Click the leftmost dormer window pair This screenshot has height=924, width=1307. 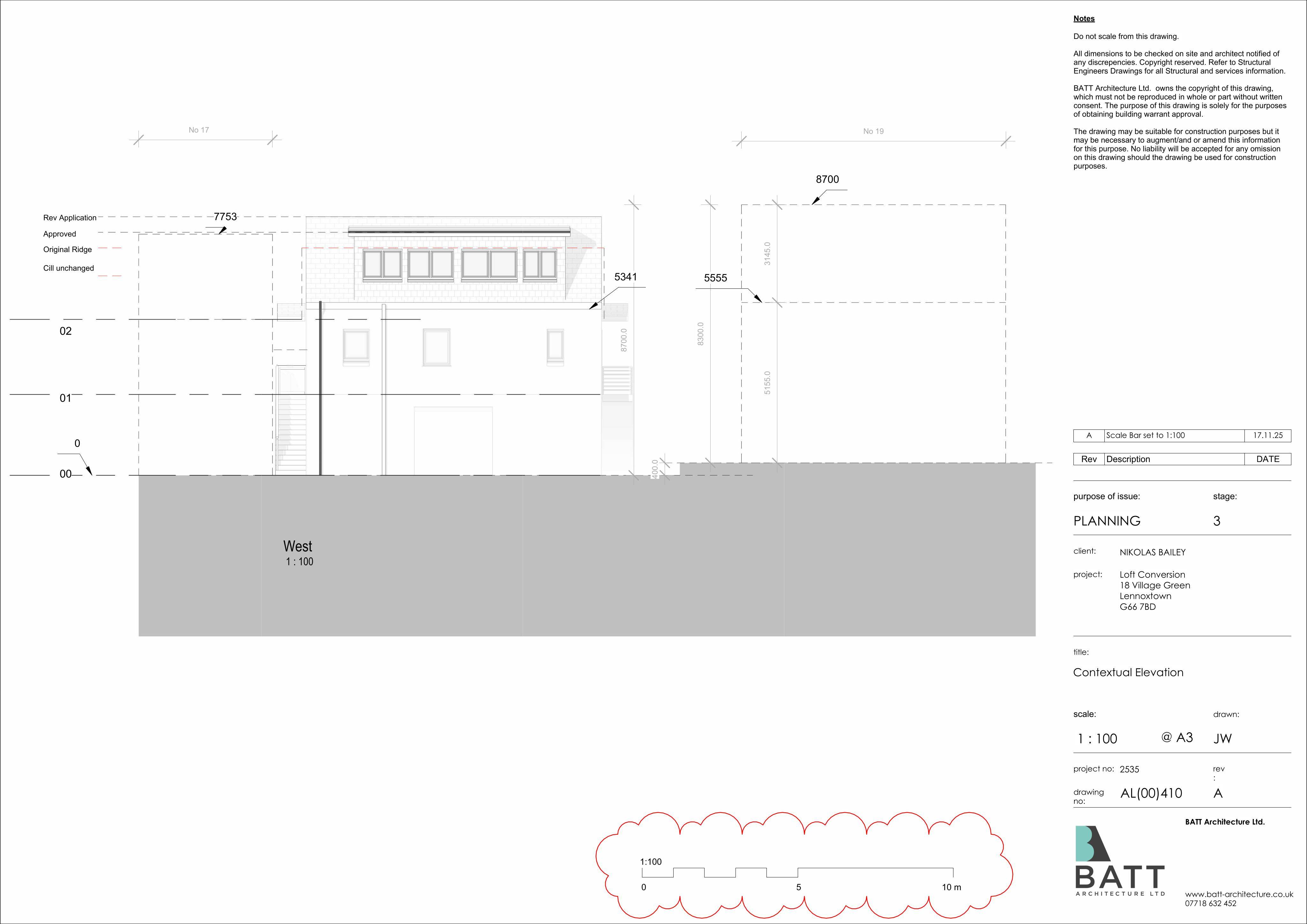(383, 265)
